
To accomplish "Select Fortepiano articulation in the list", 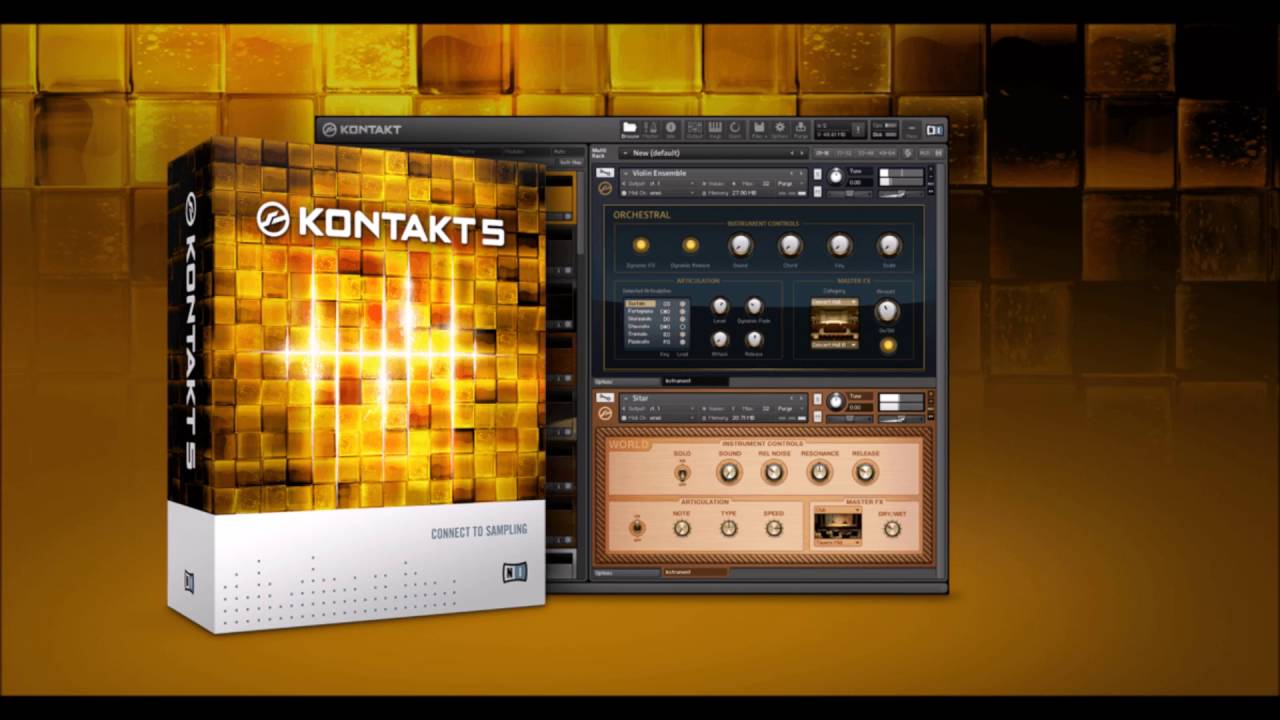I will point(641,311).
